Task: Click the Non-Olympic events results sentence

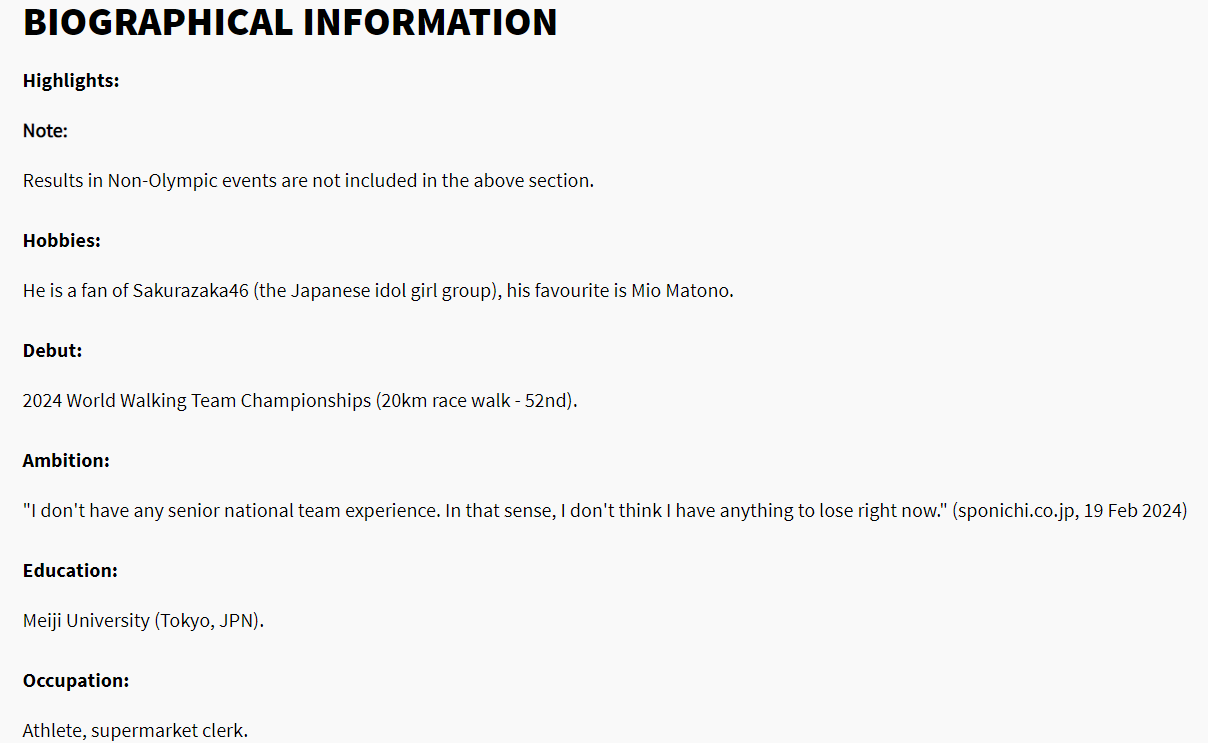Action: [x=308, y=181]
